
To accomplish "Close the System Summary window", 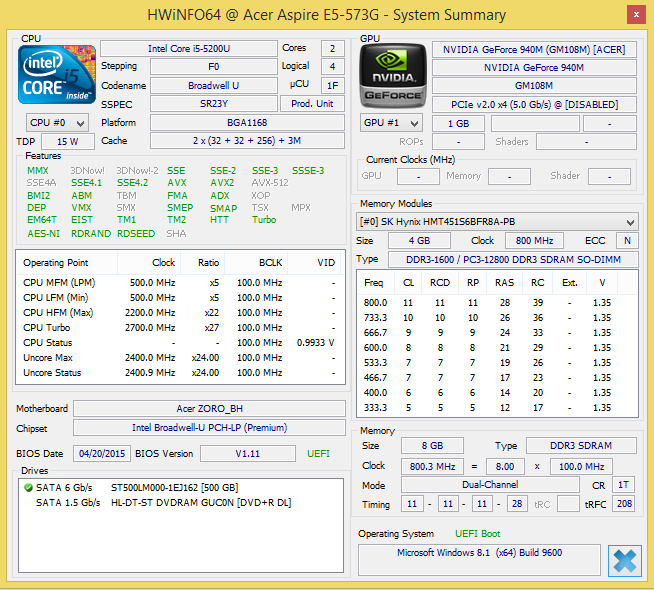I will [636, 15].
